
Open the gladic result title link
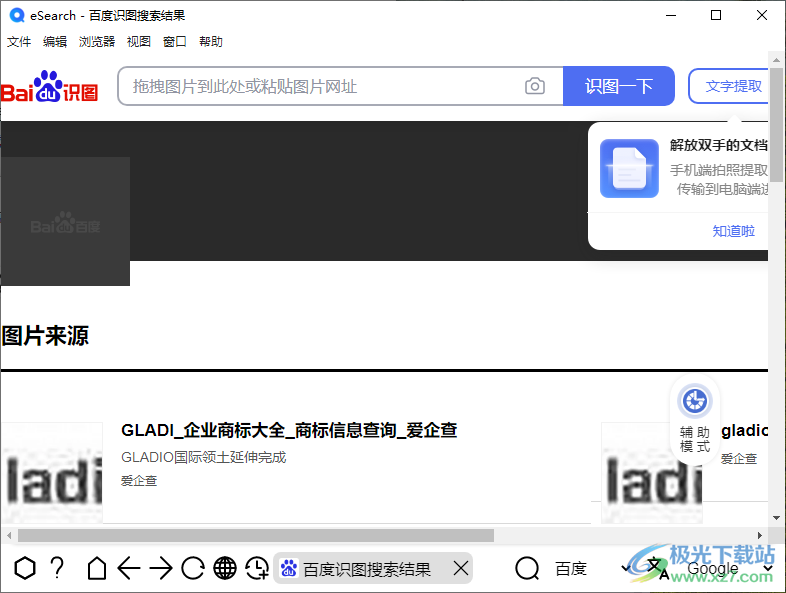pyautogui.click(x=744, y=430)
